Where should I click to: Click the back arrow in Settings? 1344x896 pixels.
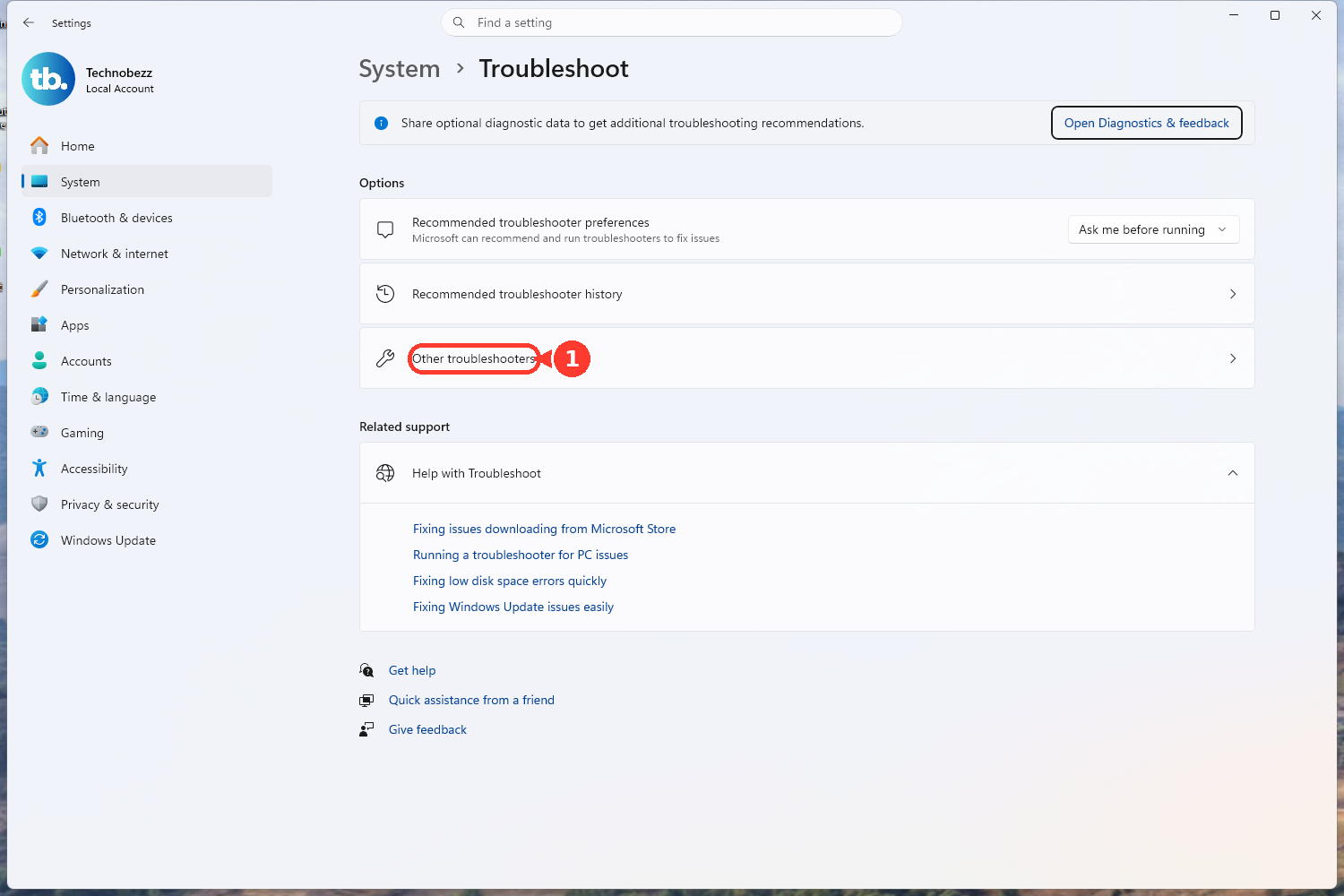point(29,22)
